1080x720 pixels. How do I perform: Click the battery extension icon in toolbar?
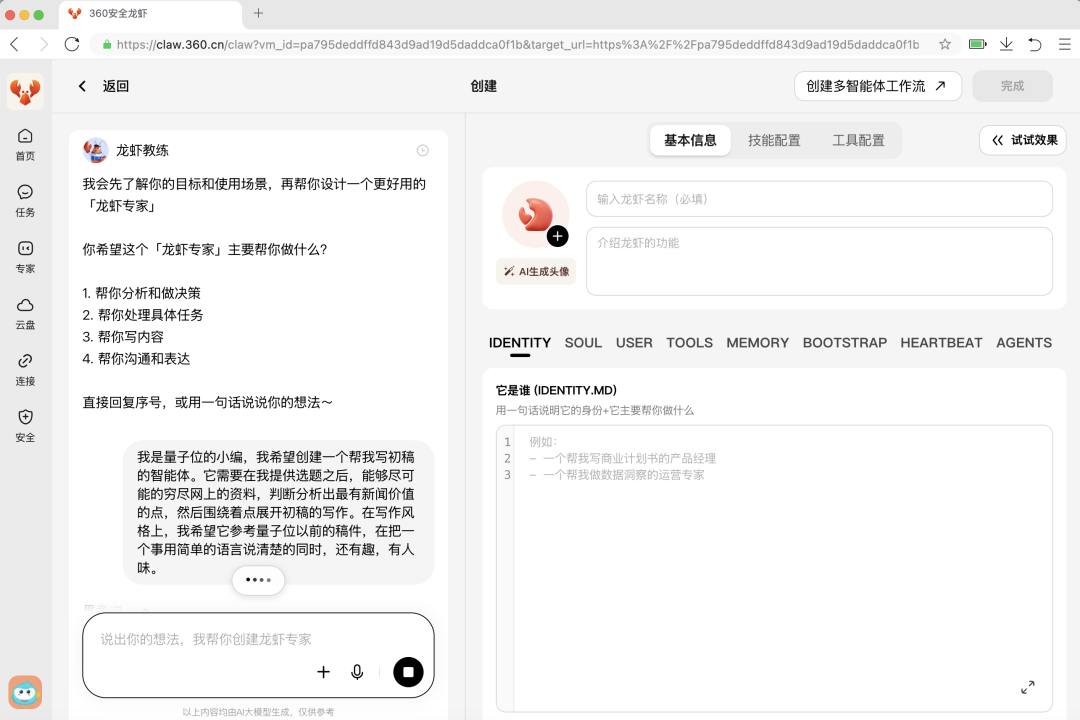tap(977, 44)
